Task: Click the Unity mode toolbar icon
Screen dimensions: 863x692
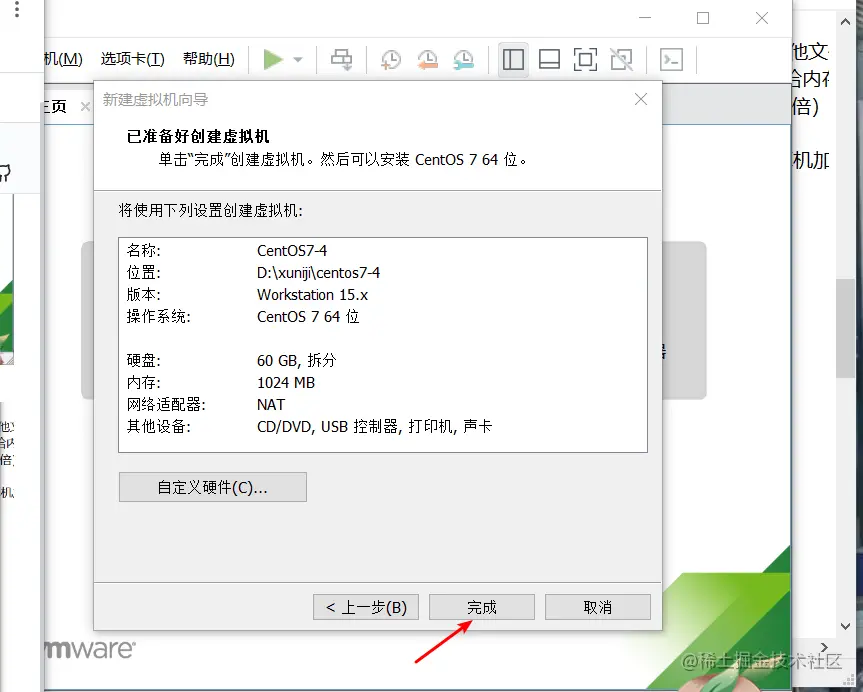Action: point(621,59)
